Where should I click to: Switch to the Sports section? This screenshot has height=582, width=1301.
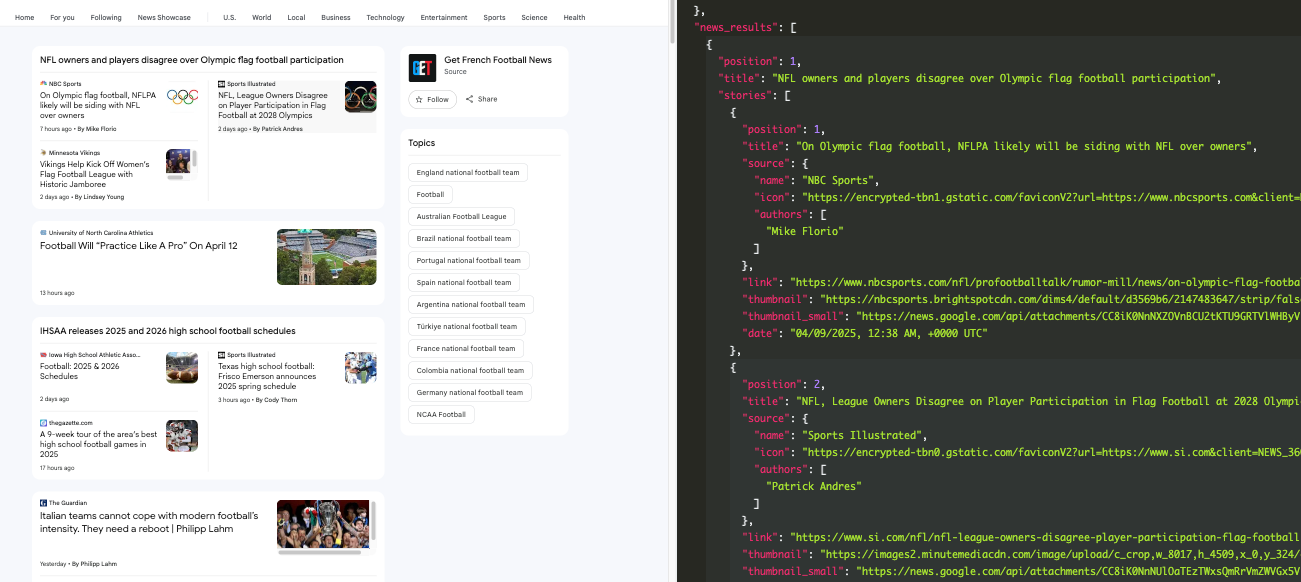tap(494, 17)
